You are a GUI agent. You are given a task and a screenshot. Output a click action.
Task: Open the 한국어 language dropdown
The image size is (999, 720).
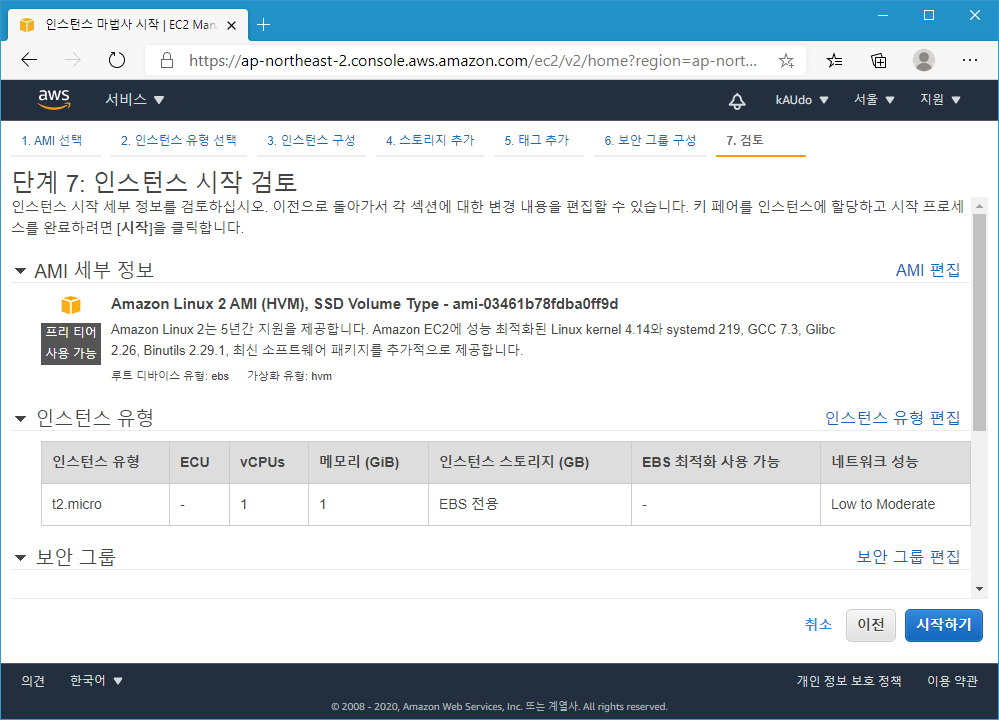tap(96, 680)
